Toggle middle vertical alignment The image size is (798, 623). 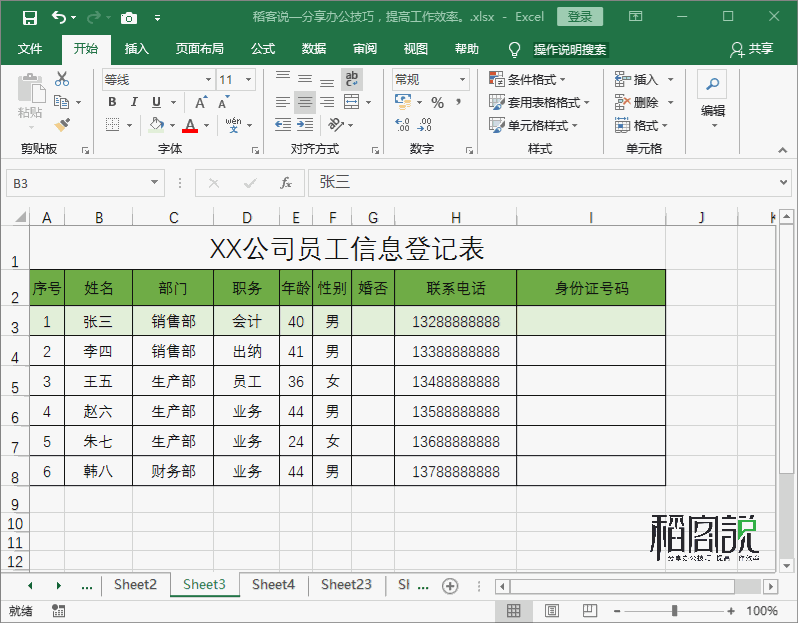[305, 78]
